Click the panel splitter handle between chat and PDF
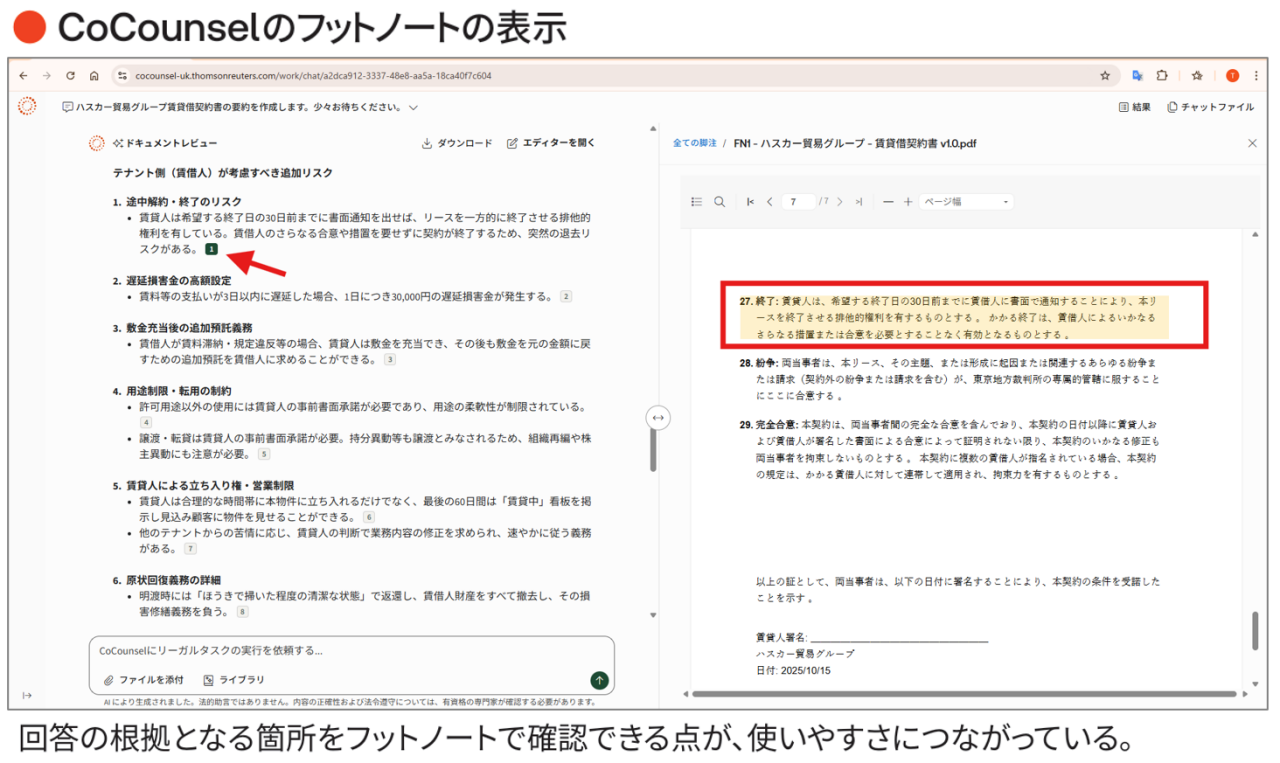 pyautogui.click(x=657, y=416)
